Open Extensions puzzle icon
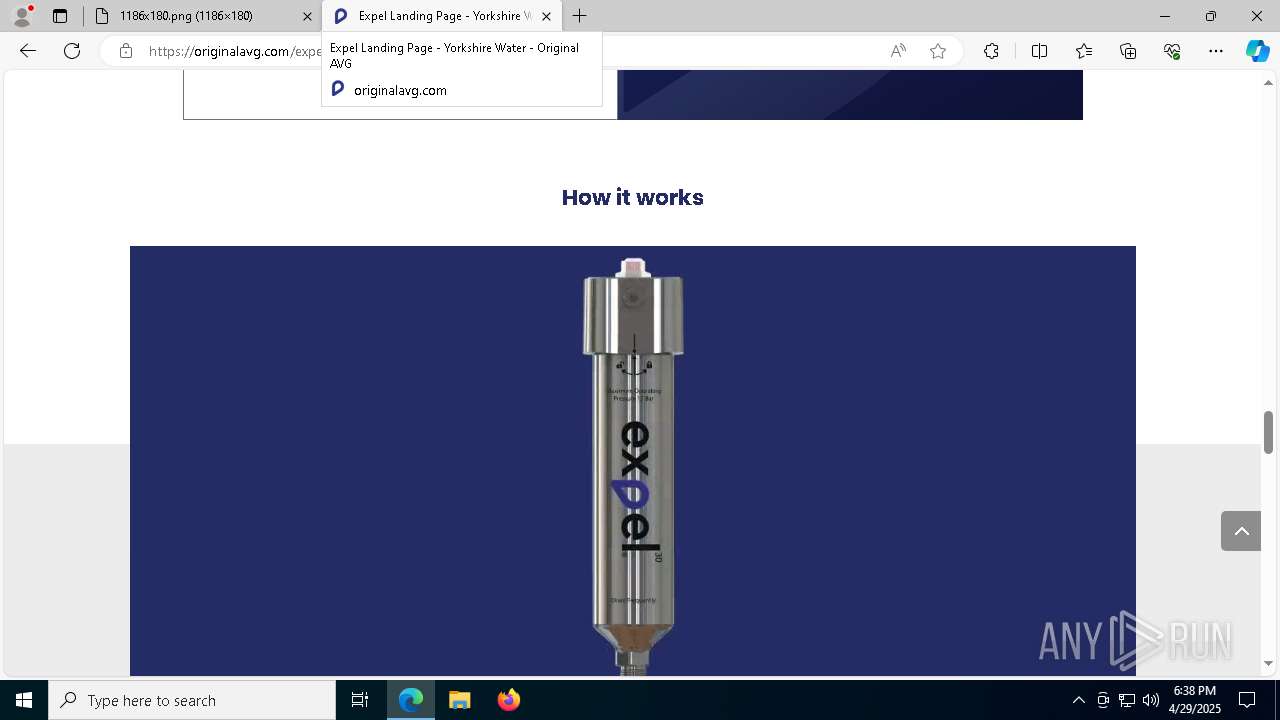 (991, 51)
